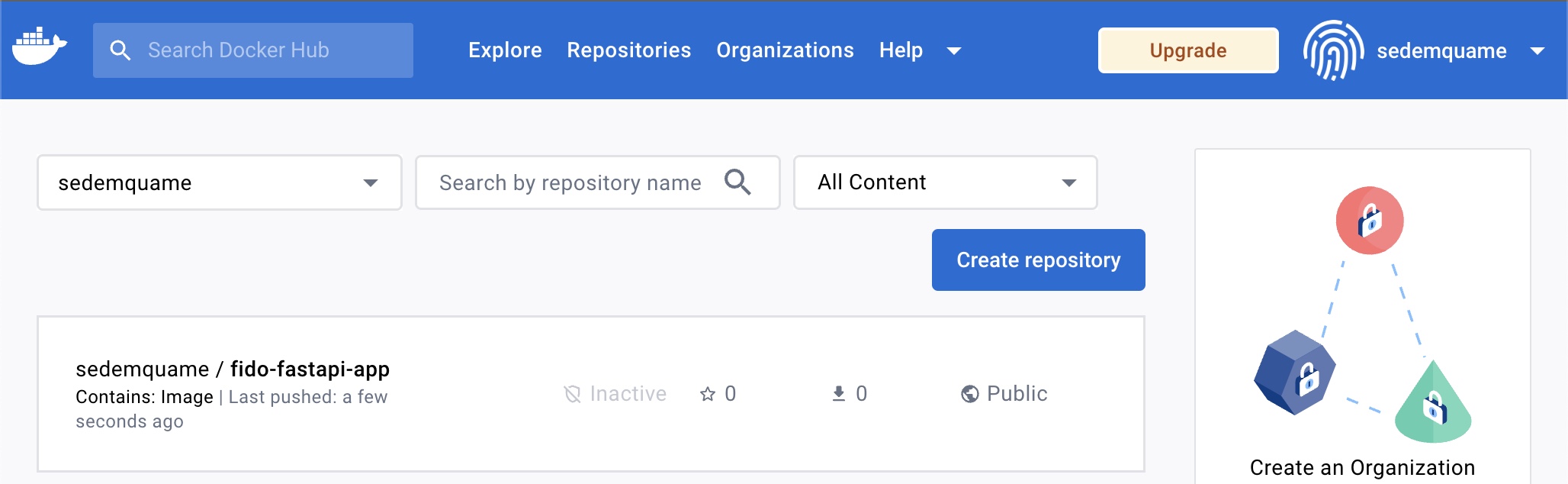This screenshot has height=484, width=1568.
Task: Click the download pulls icon
Action: [839, 394]
